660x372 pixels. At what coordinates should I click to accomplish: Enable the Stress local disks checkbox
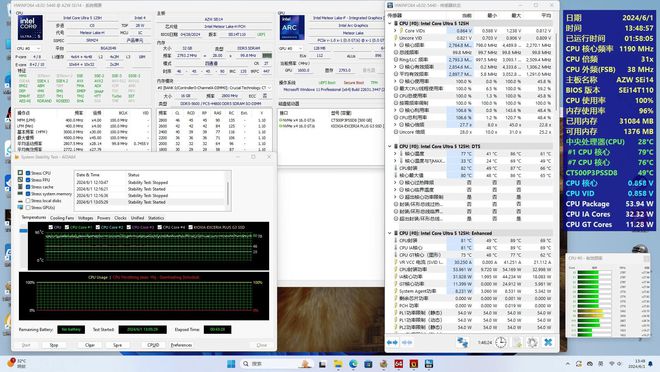[28, 201]
